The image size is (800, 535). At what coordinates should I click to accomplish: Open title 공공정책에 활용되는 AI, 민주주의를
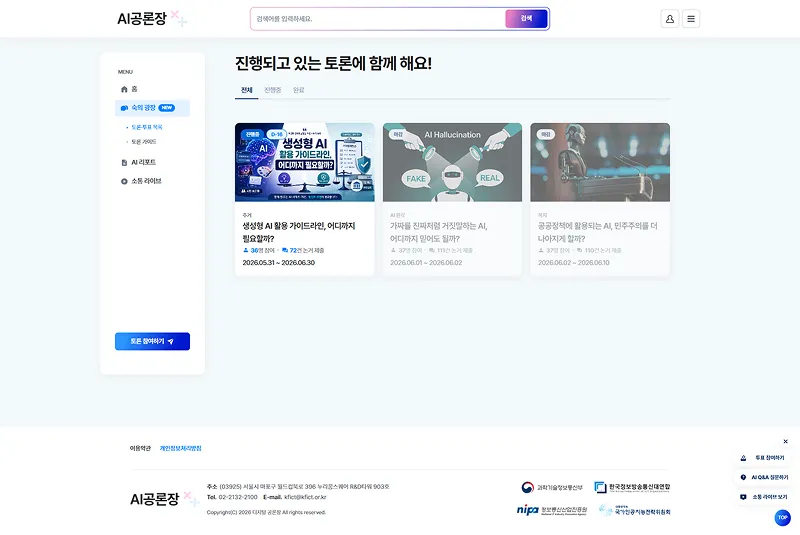coord(597,233)
